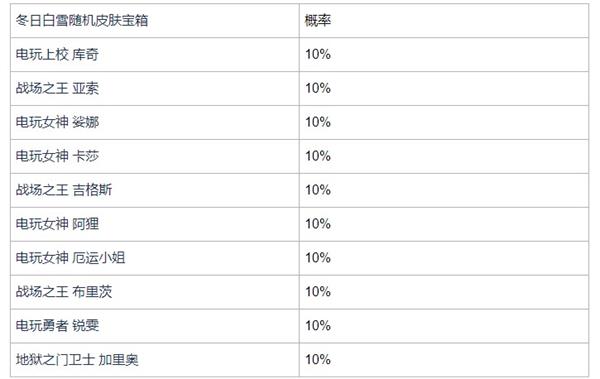Select the 10% probability for 娑娜
This screenshot has width=600, height=379.
coord(318,123)
